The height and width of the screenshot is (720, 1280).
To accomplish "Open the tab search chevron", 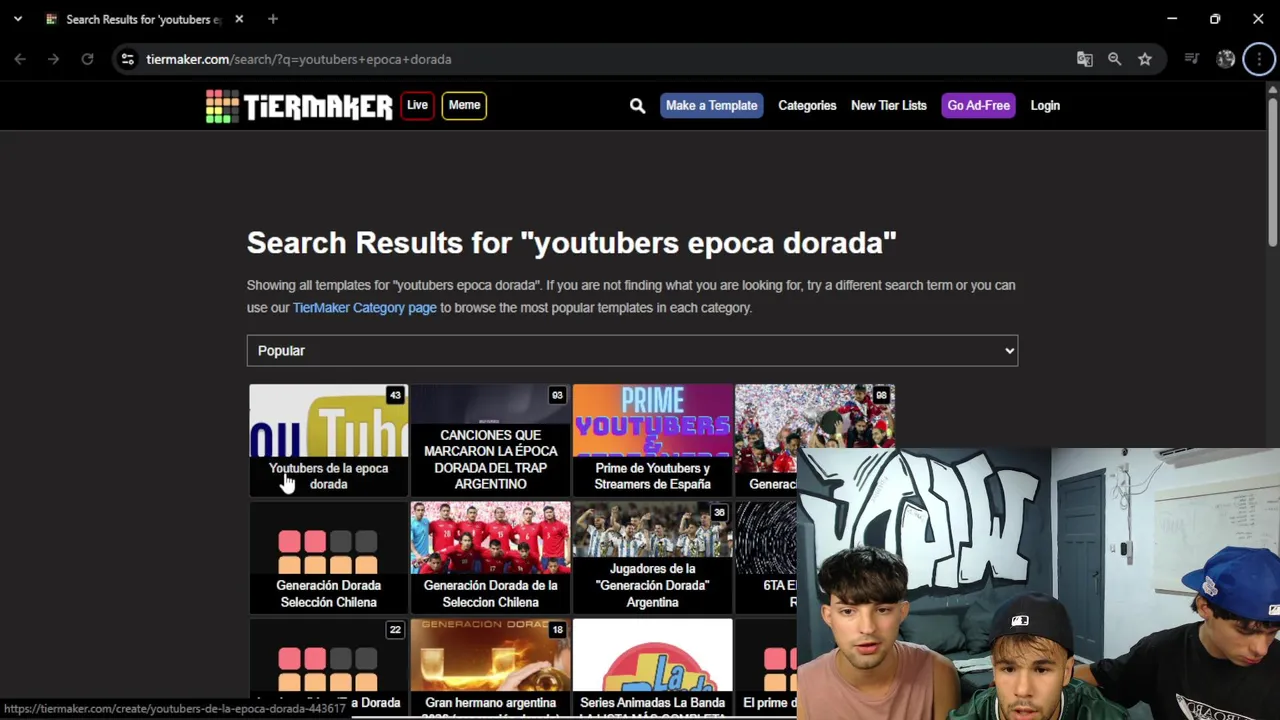I will tap(17, 19).
